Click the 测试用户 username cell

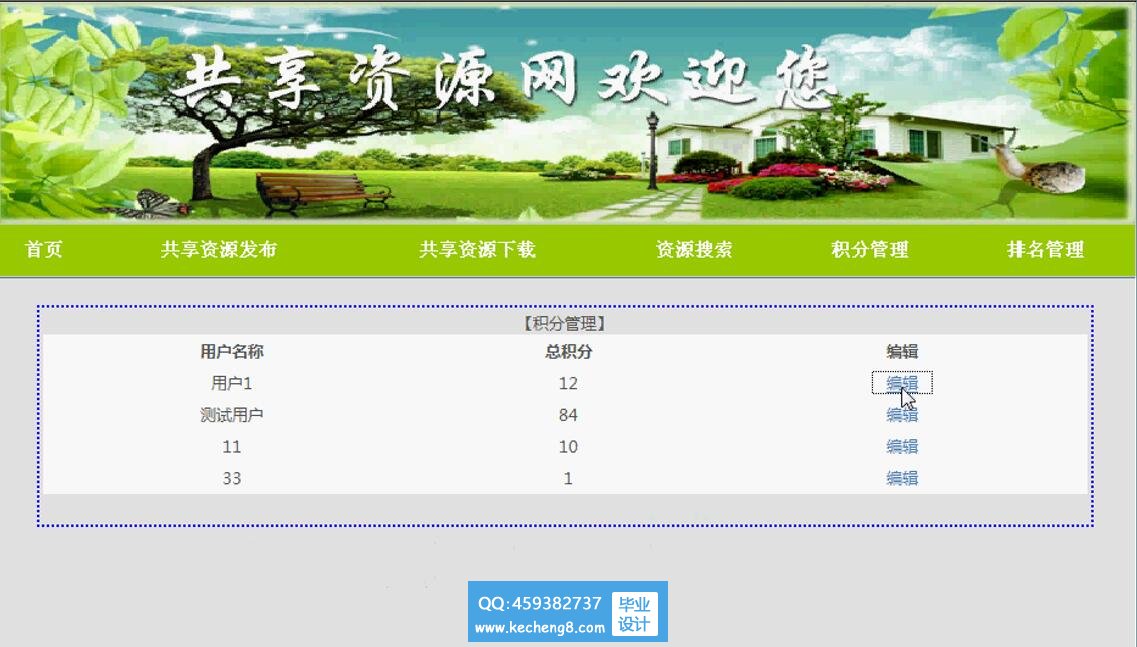[232, 415]
